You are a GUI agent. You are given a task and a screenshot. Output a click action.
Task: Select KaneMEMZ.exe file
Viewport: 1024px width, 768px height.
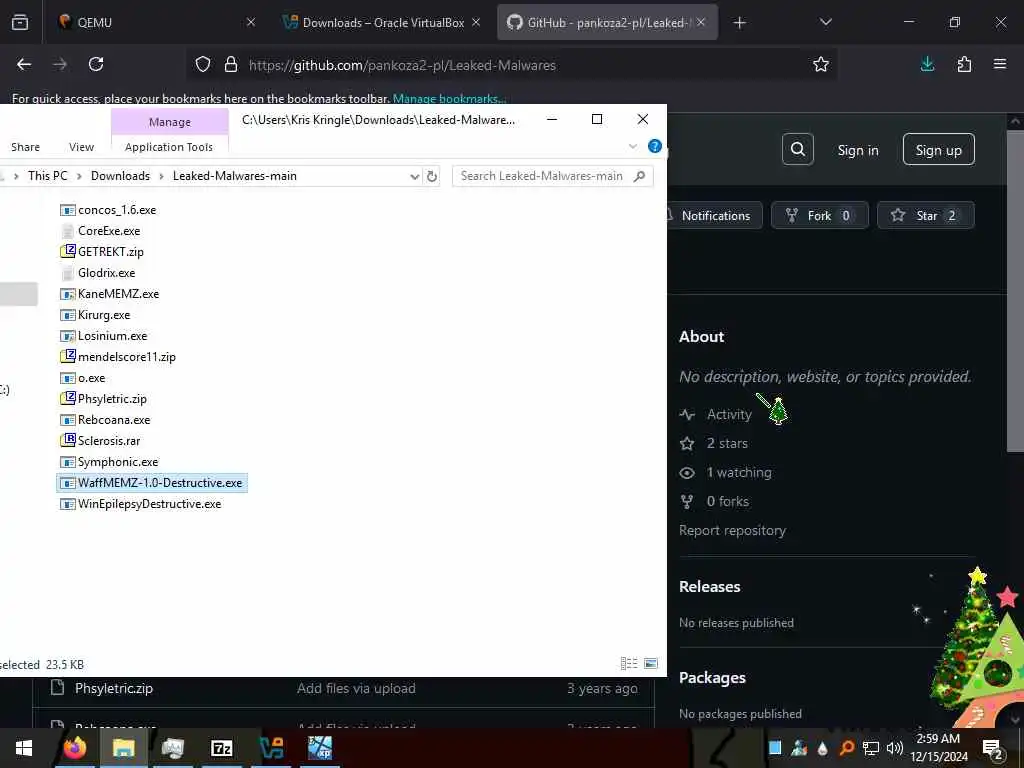110,294
